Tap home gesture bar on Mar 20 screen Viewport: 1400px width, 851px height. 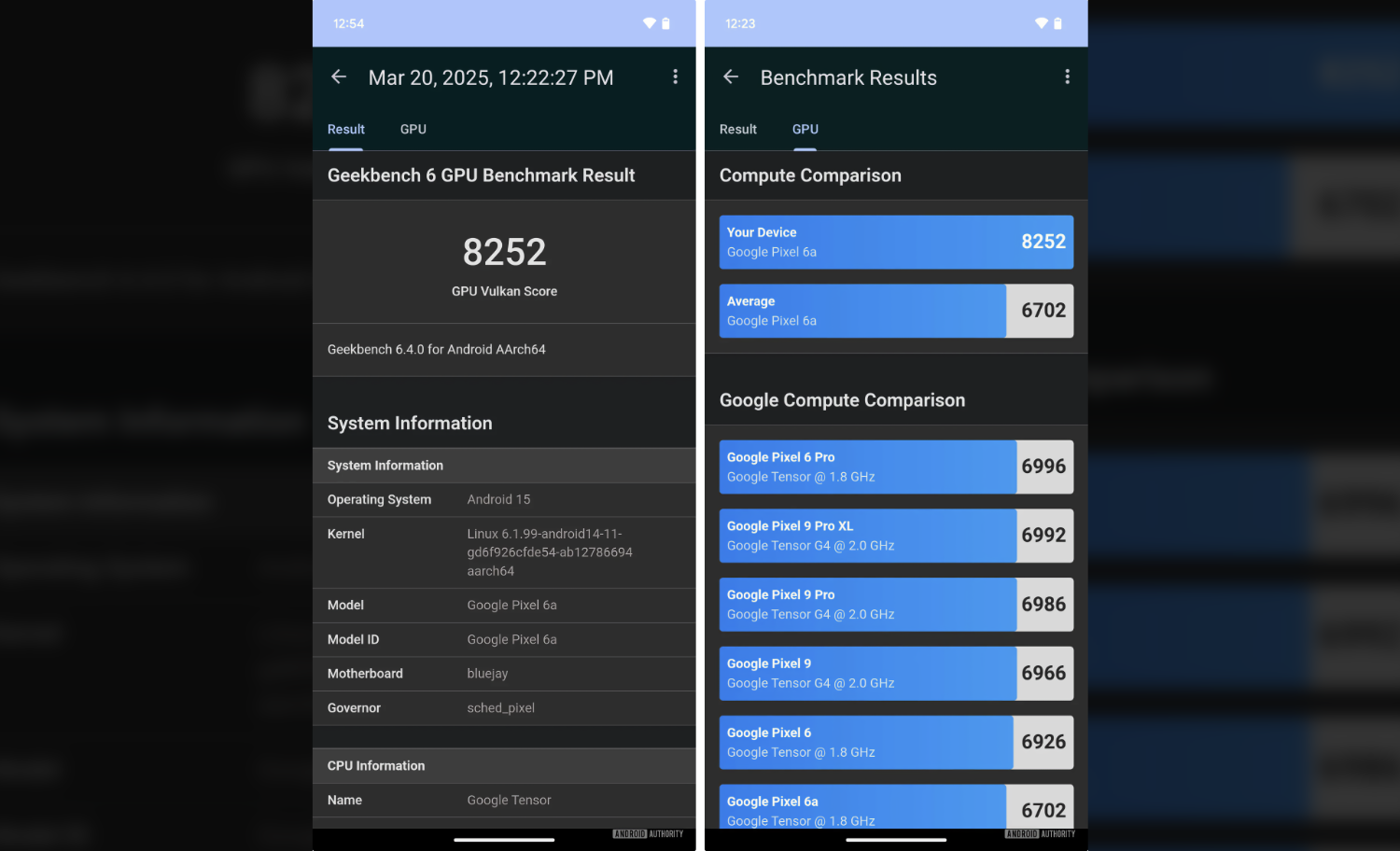pos(504,840)
